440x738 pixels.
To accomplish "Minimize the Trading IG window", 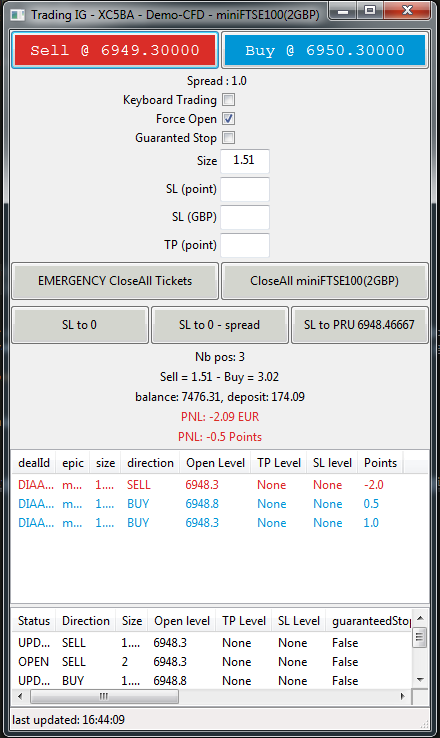I will coord(343,11).
